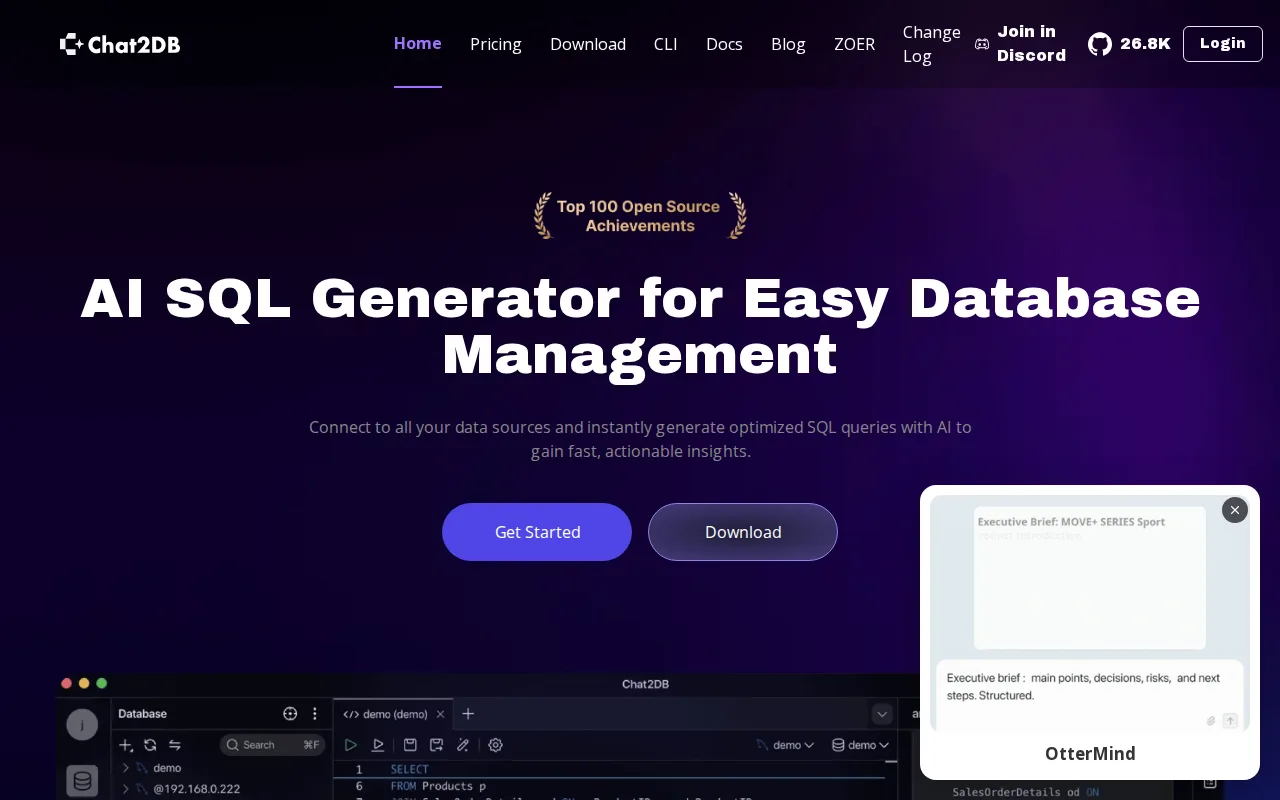Click the run selected line icon
The image size is (1280, 800).
click(378, 745)
